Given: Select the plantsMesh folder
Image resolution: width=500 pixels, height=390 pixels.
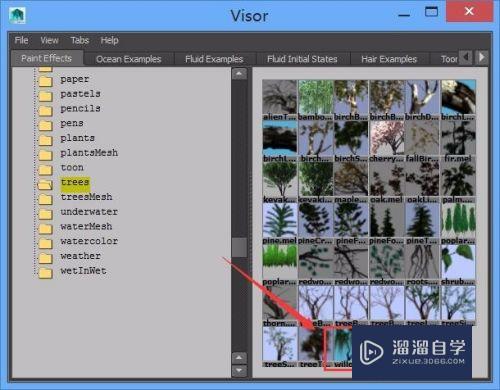Looking at the screenshot, I should [89, 153].
